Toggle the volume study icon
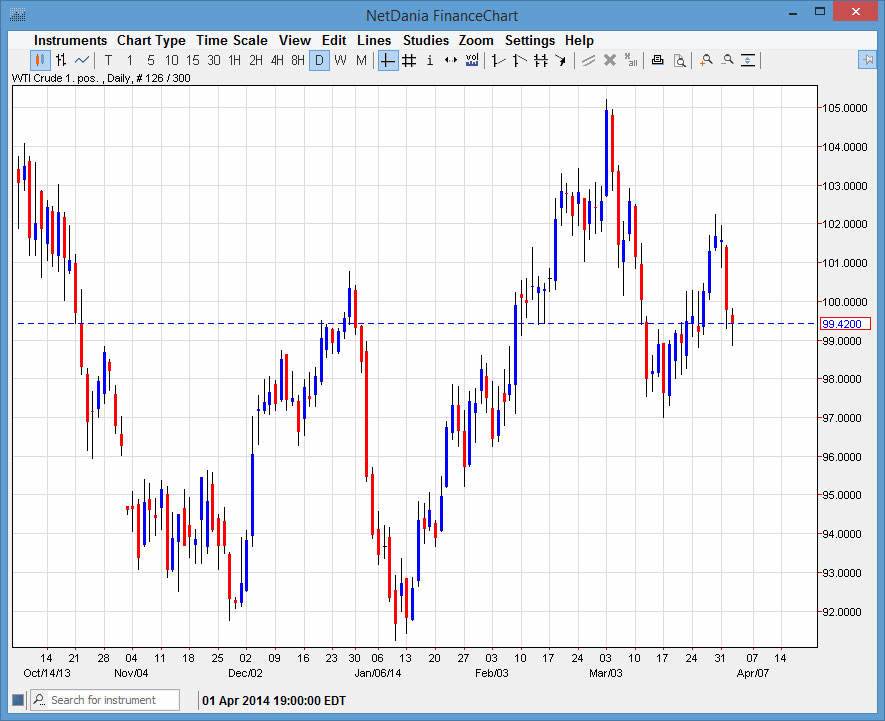The height and width of the screenshot is (721, 885). point(472,60)
